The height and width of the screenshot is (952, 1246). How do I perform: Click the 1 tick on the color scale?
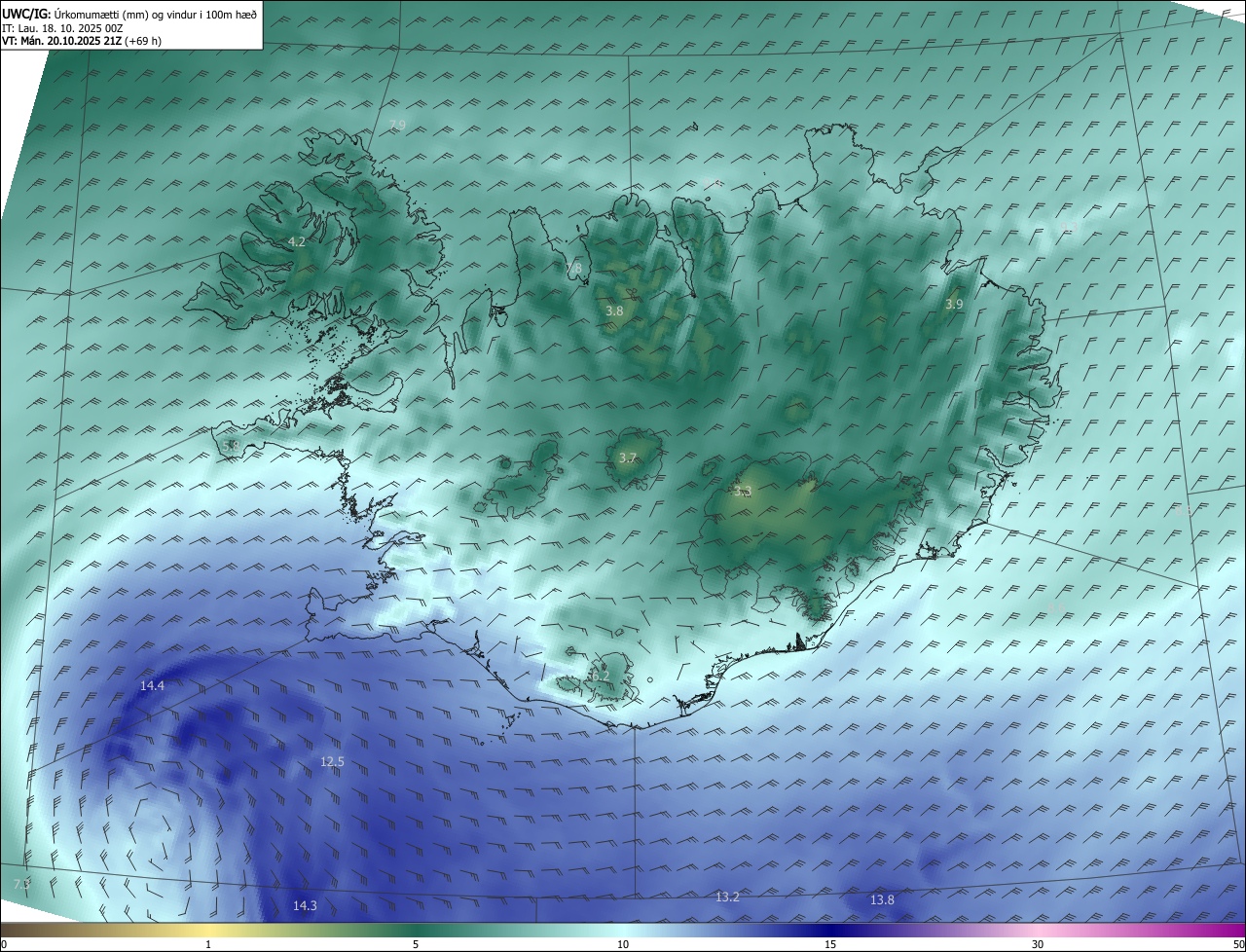[x=208, y=944]
